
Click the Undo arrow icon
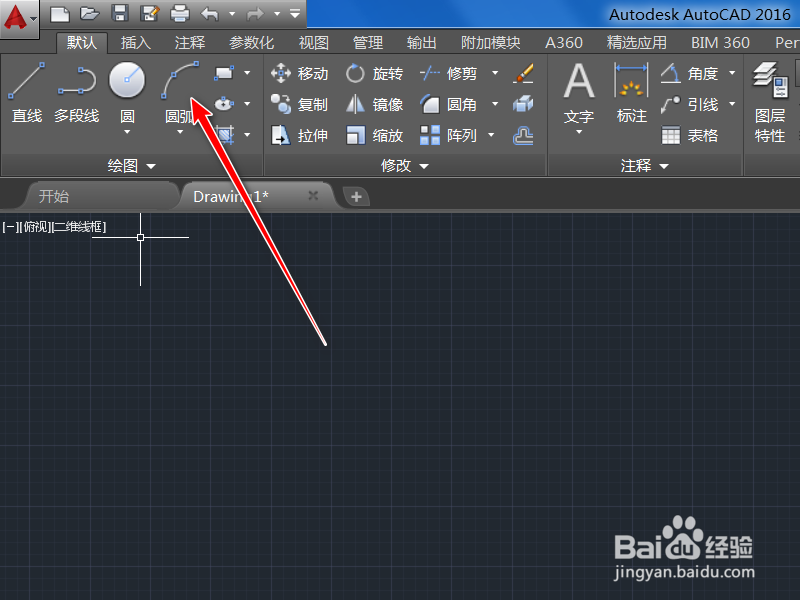pyautogui.click(x=210, y=14)
